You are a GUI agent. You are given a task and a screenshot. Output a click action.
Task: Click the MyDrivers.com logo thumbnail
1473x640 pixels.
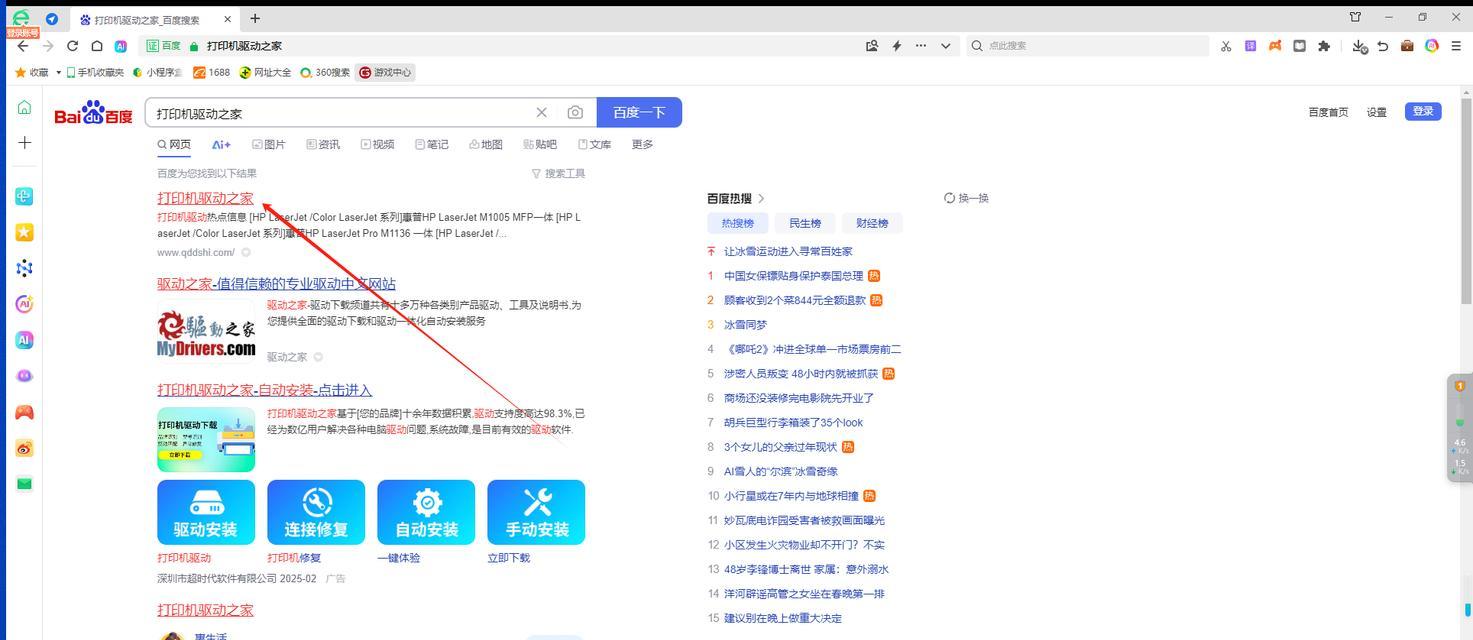(206, 332)
